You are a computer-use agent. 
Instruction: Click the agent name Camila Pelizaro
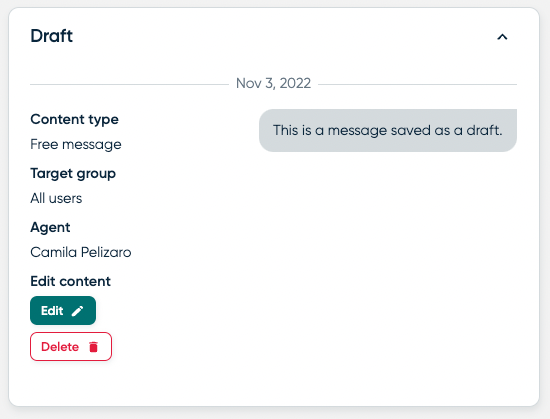81,252
